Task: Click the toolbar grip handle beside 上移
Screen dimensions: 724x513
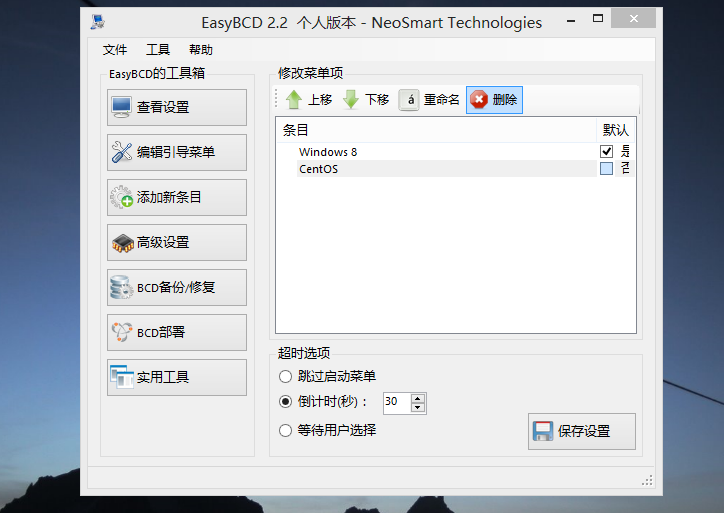Action: [x=276, y=99]
